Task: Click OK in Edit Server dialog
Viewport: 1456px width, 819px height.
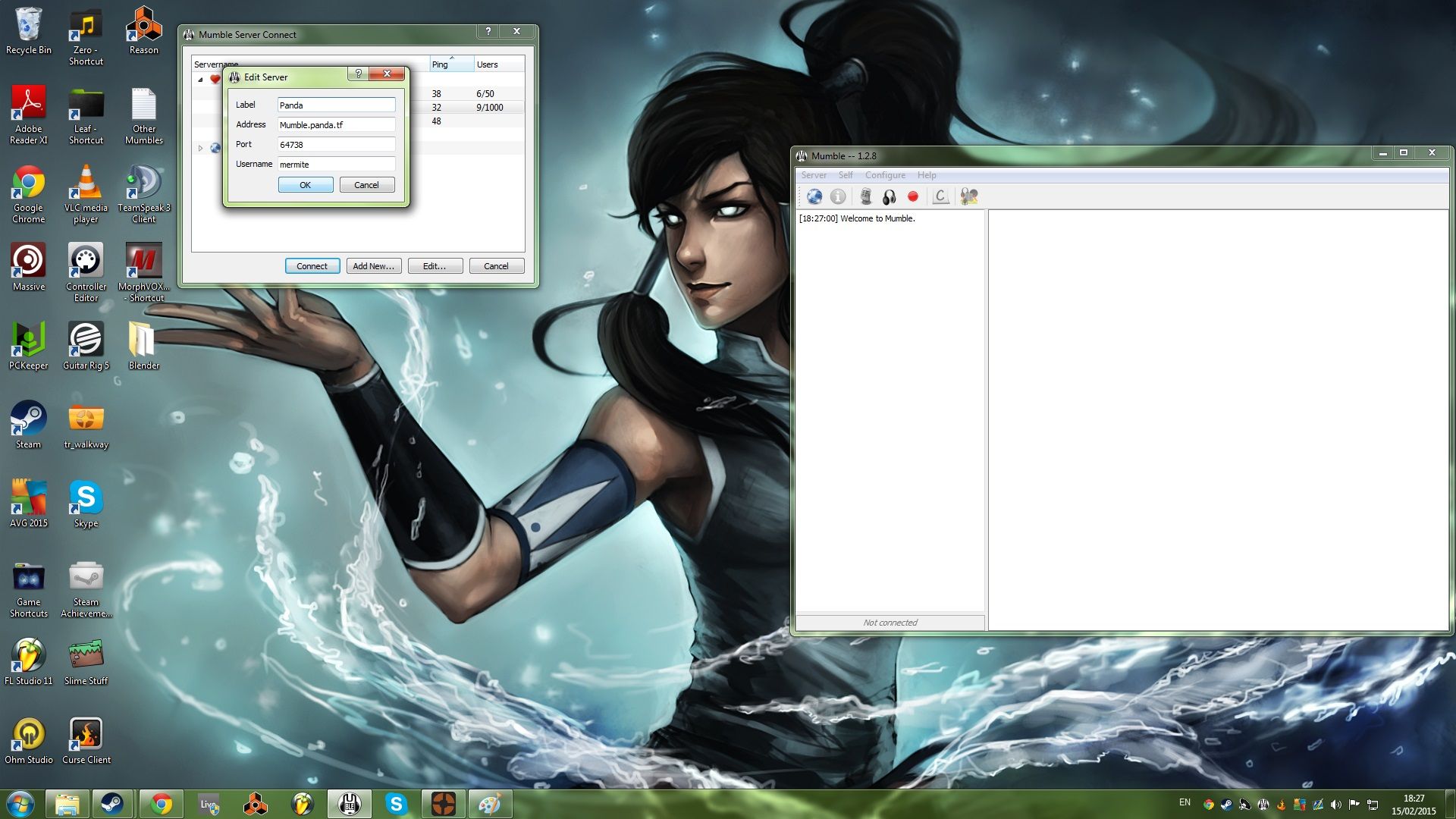Action: pyautogui.click(x=305, y=185)
